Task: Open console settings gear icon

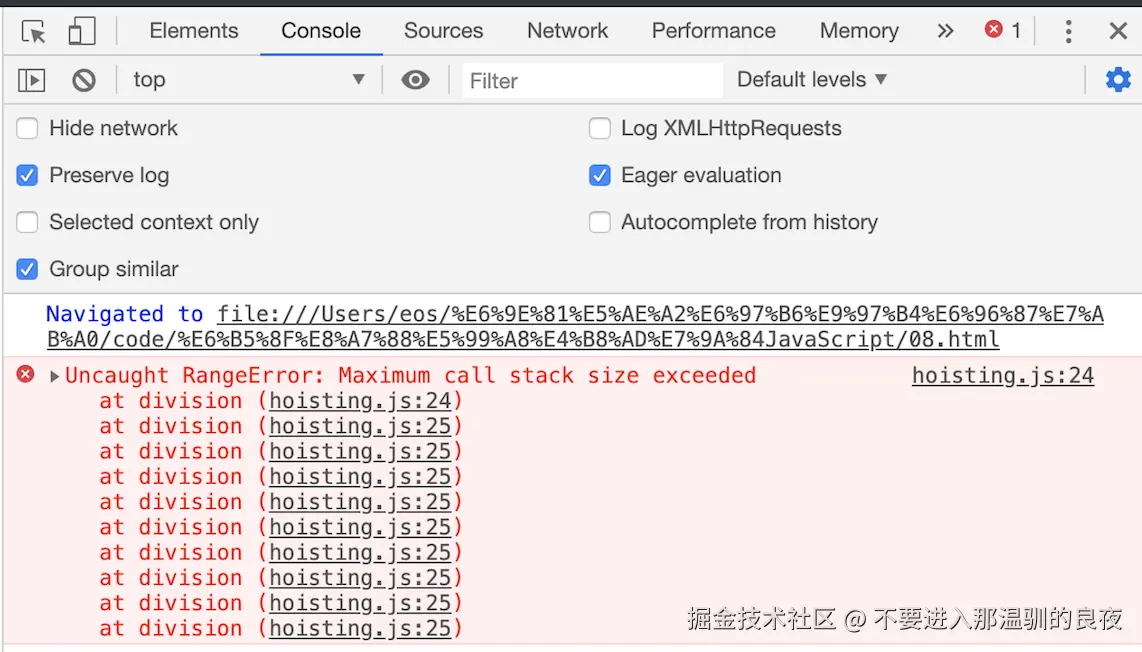Action: pyautogui.click(x=1118, y=80)
